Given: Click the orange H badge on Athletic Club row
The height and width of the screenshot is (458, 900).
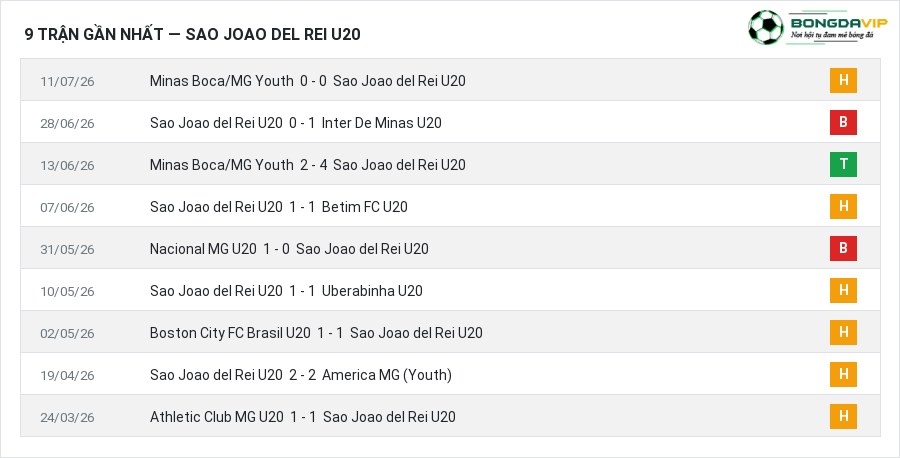Looking at the screenshot, I should point(843,416).
